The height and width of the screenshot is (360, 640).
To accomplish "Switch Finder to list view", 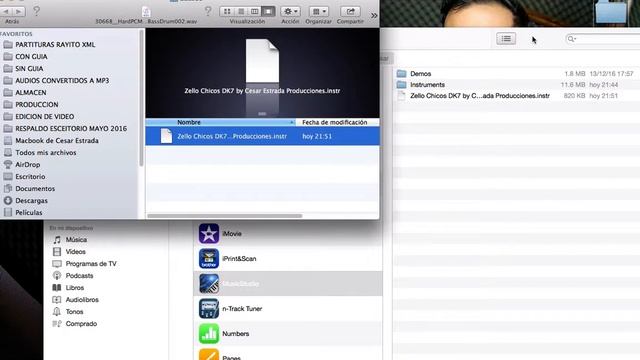I will pyautogui.click(x=241, y=11).
